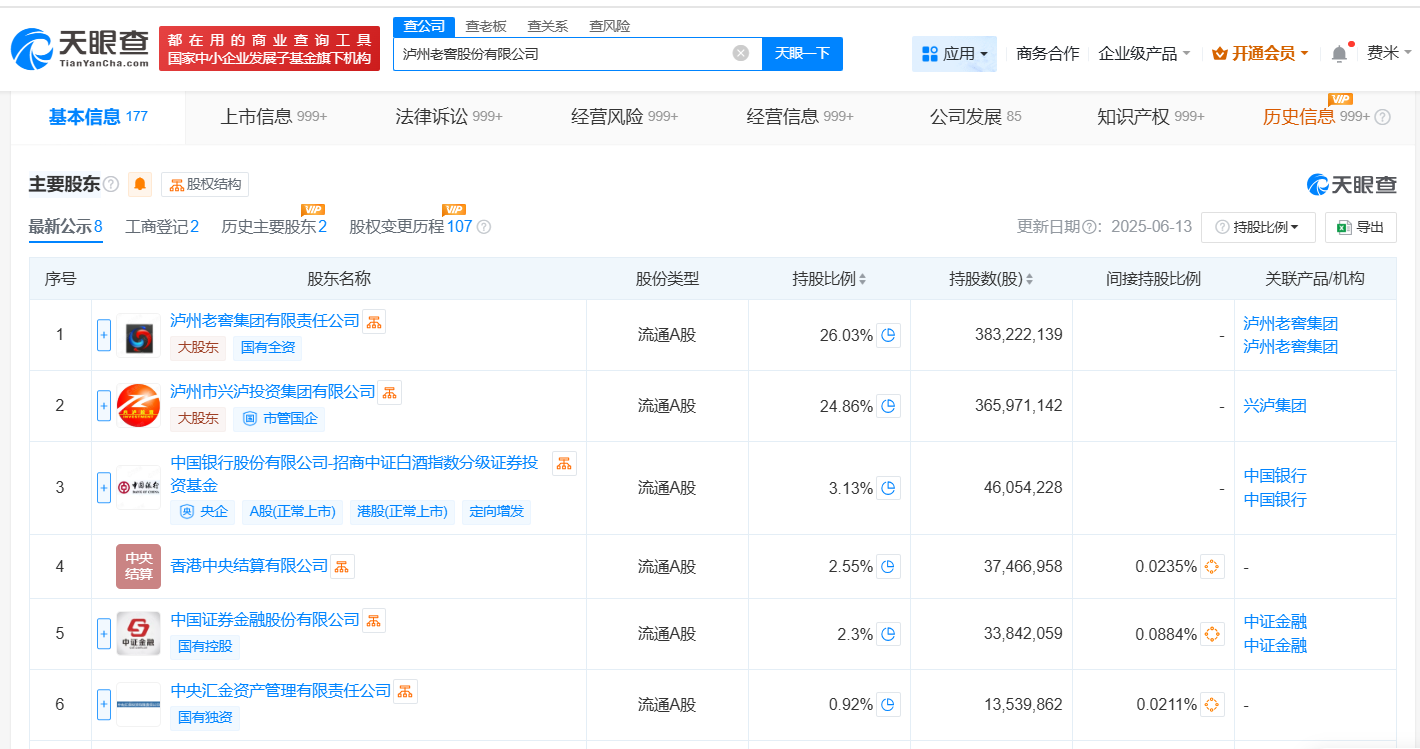Click the notification bell in top header

pos(1339,54)
